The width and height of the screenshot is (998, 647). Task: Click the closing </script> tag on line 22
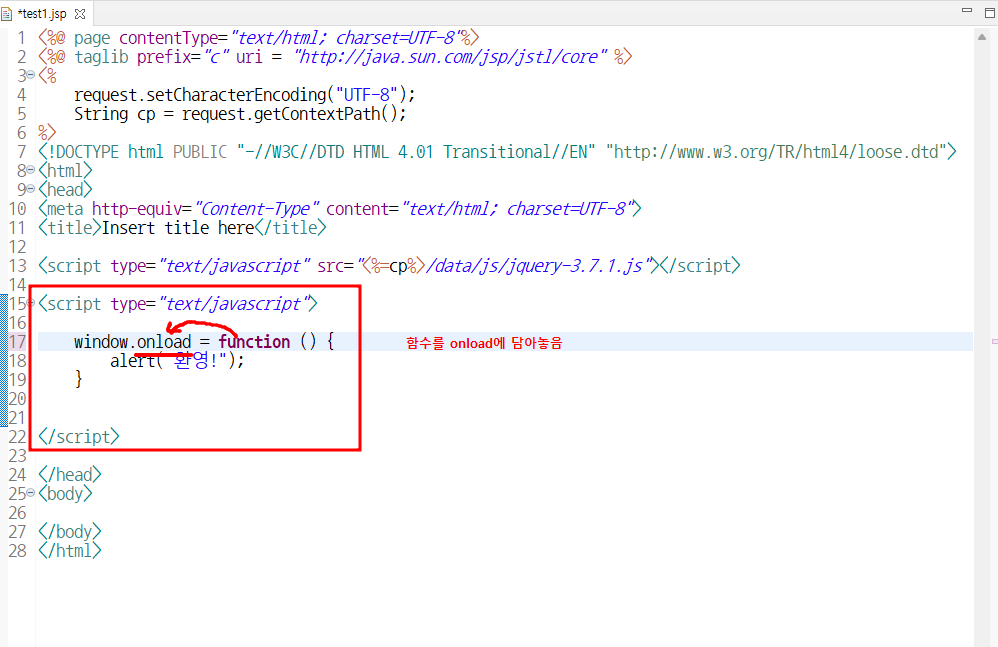click(x=78, y=436)
